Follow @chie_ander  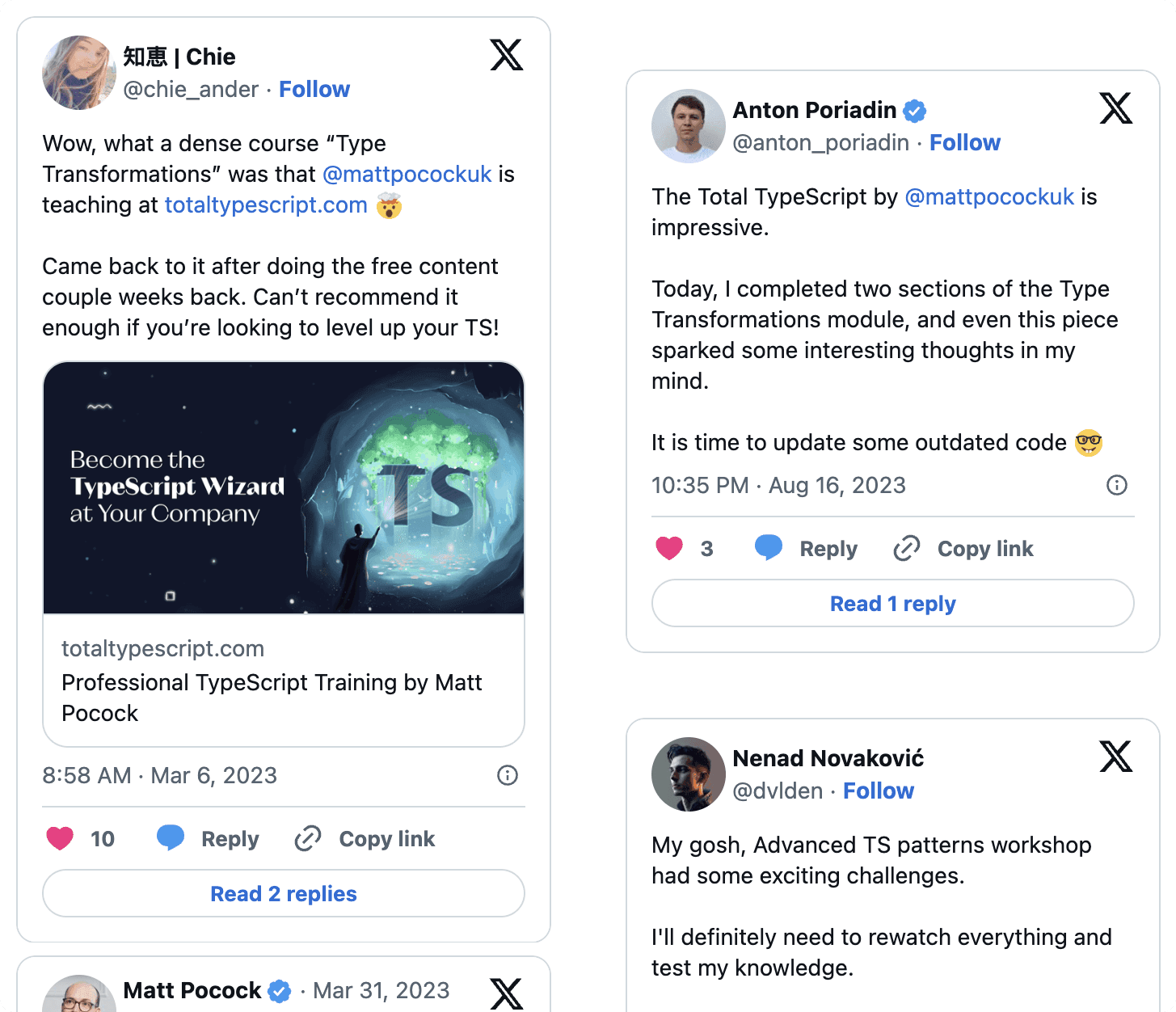click(x=314, y=89)
